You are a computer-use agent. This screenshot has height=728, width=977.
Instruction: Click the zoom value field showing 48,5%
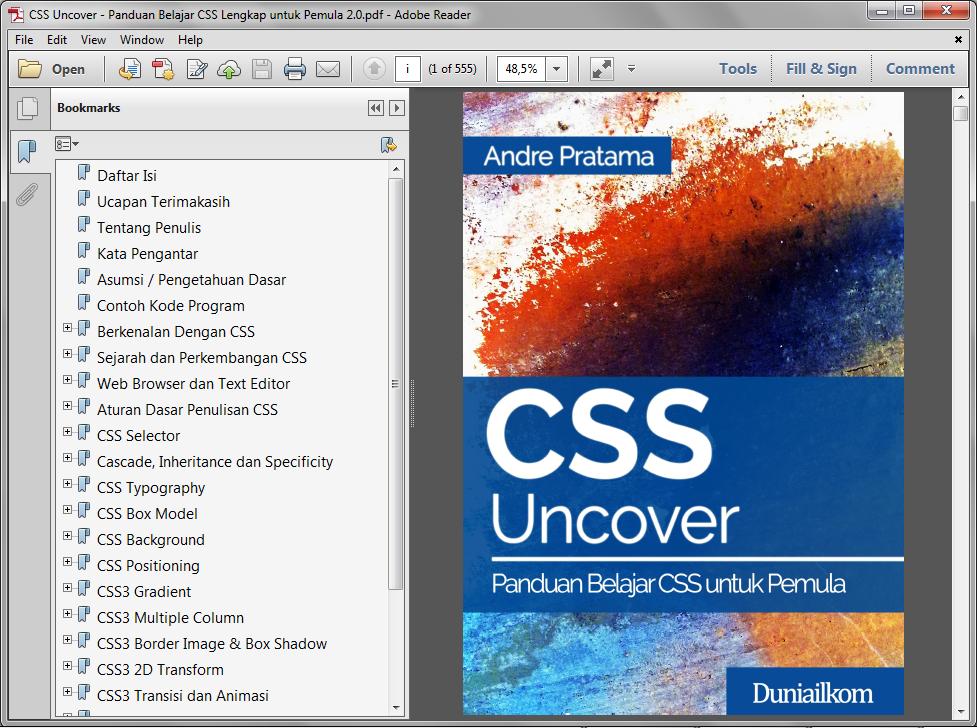[x=521, y=69]
